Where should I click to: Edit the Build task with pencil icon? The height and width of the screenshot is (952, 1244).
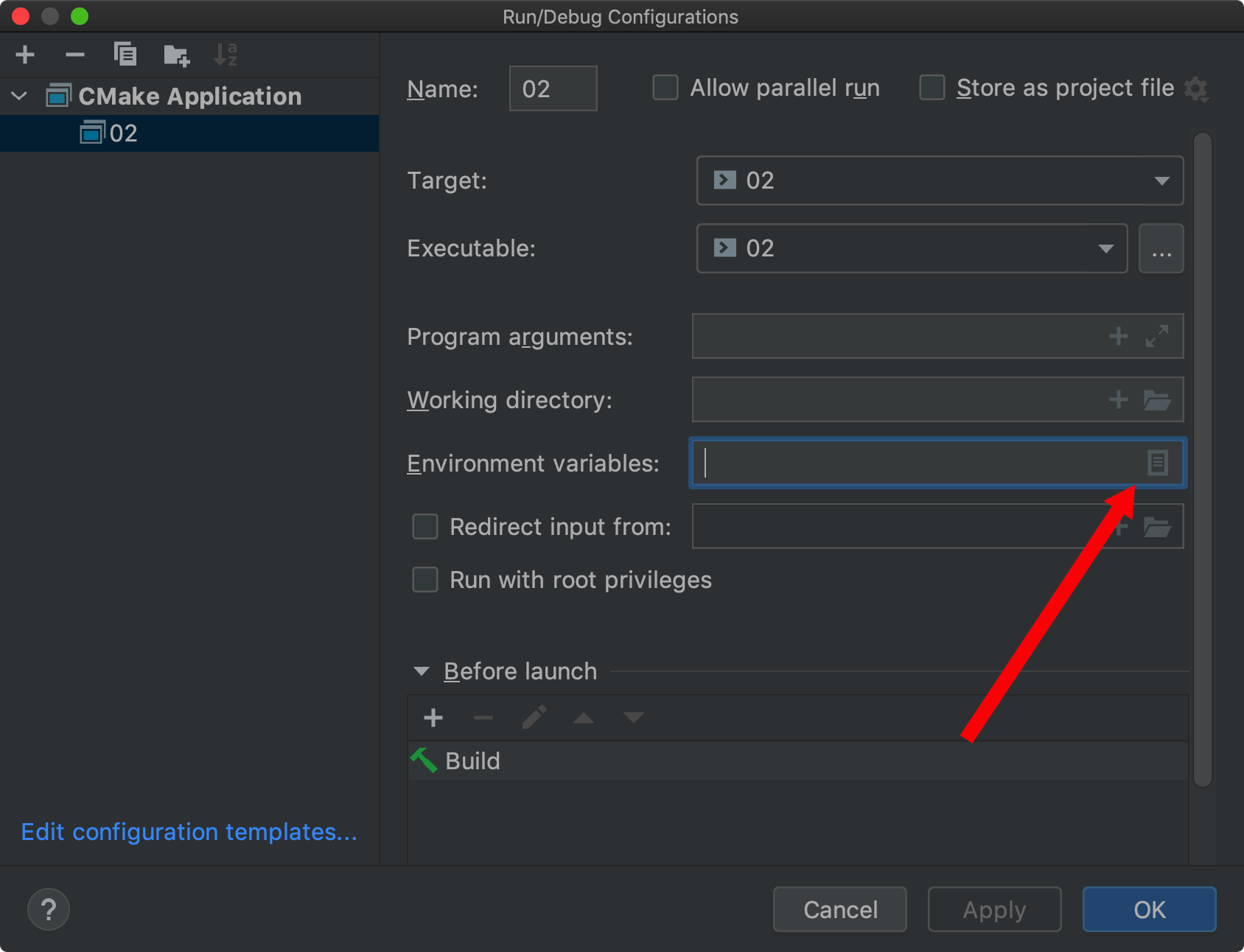coord(534,717)
